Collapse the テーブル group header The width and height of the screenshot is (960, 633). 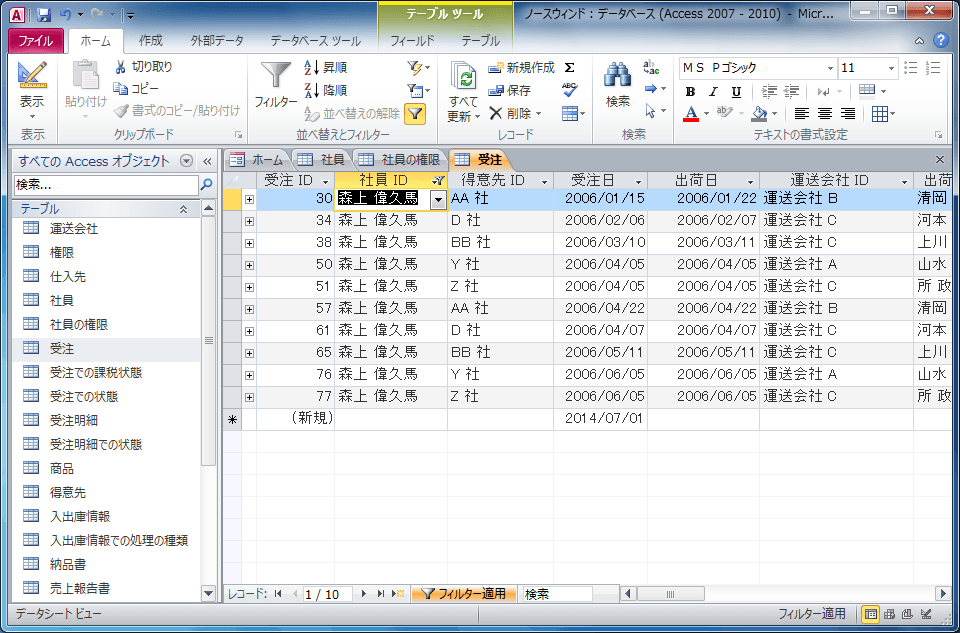(183, 209)
